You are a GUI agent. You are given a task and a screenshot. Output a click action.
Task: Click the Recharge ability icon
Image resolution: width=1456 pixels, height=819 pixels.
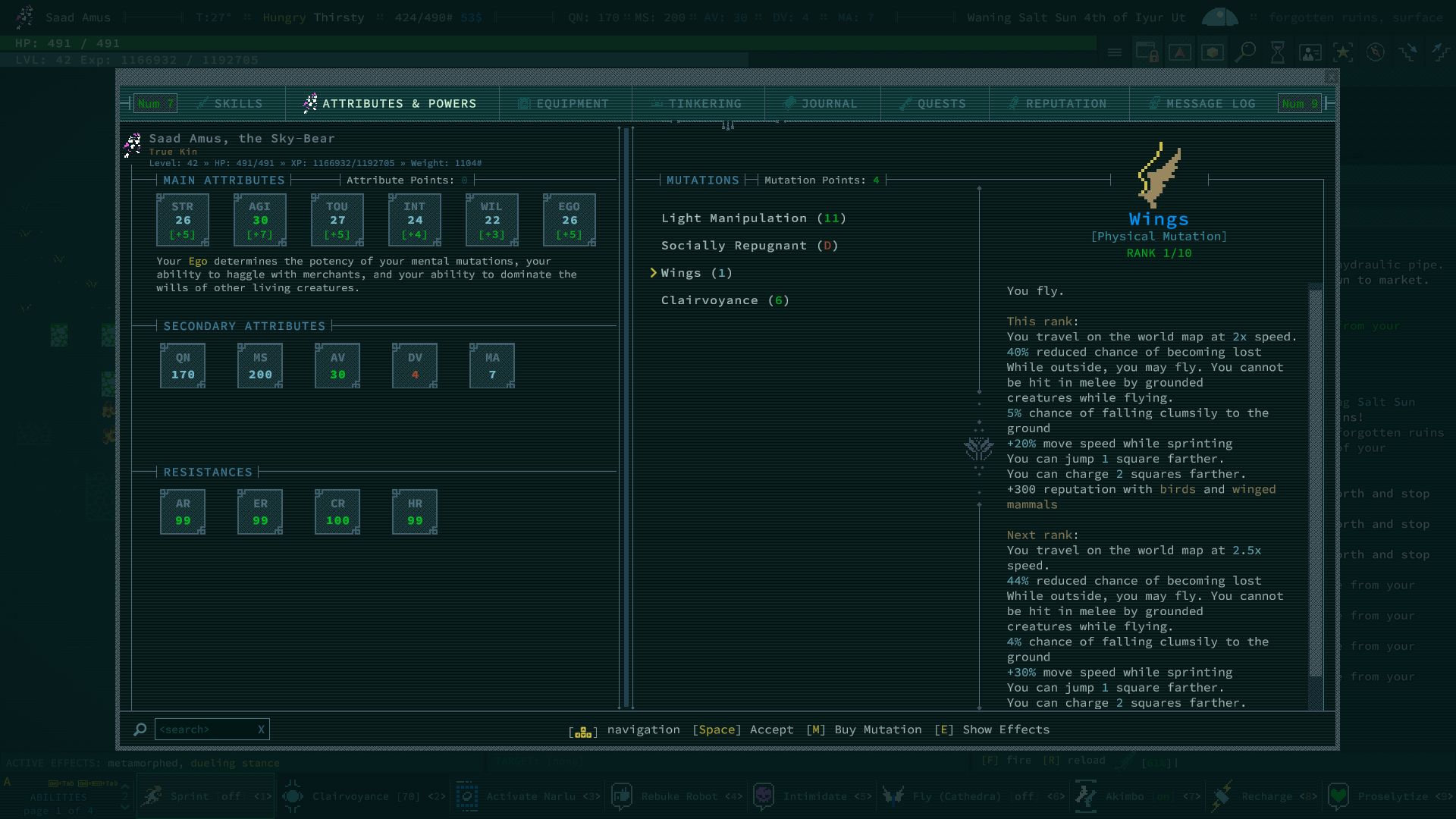(x=1222, y=796)
